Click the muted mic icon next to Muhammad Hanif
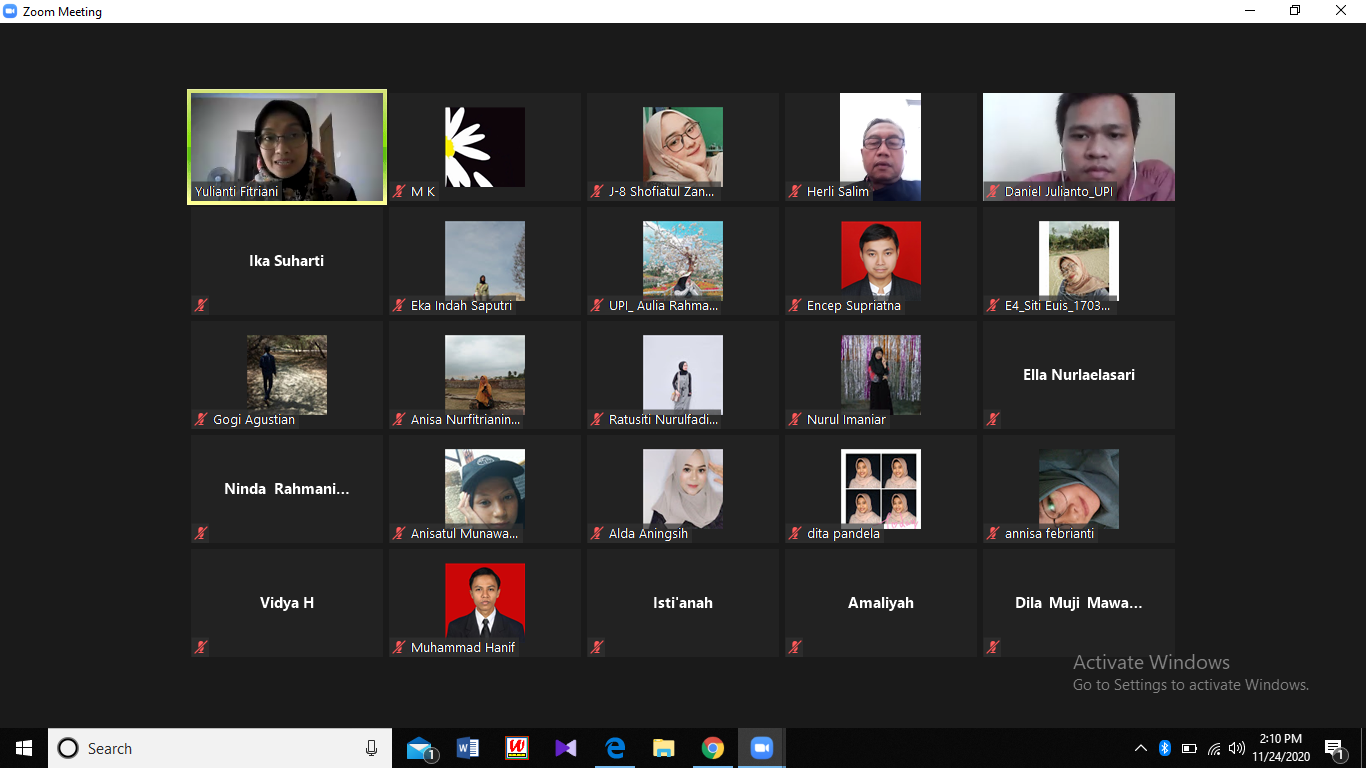The height and width of the screenshot is (768, 1366). click(399, 647)
